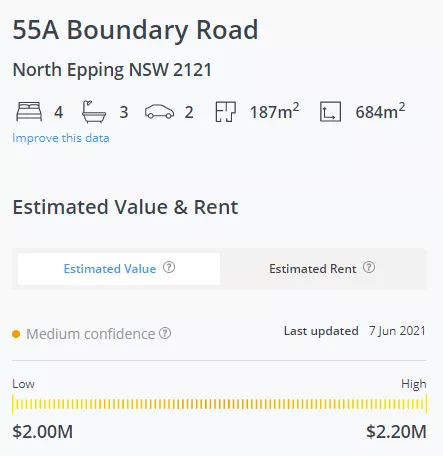
Task: Click the 684m² land area value
Action: tap(380, 111)
